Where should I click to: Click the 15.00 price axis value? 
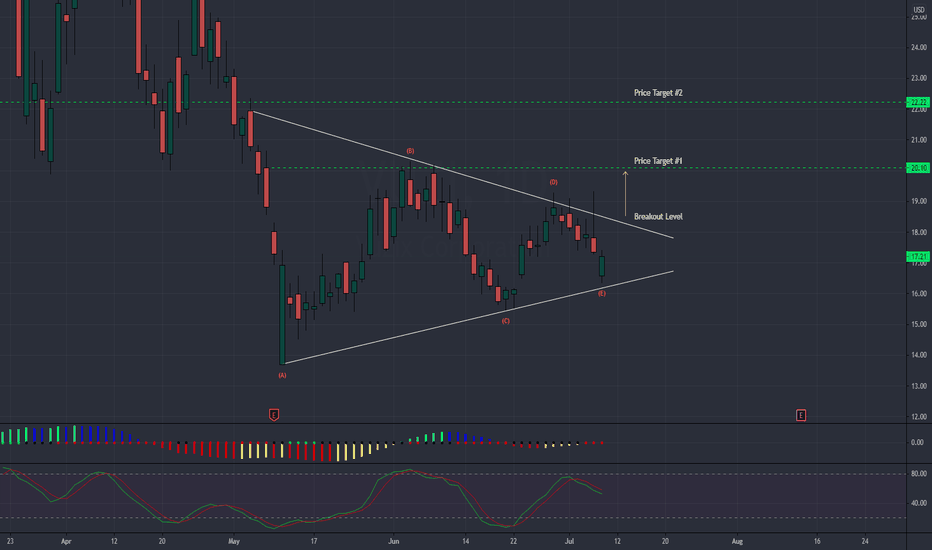pyautogui.click(x=918, y=324)
